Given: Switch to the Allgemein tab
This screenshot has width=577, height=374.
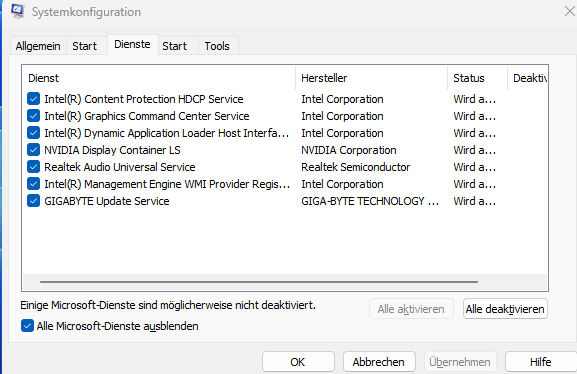Looking at the screenshot, I should [x=38, y=46].
